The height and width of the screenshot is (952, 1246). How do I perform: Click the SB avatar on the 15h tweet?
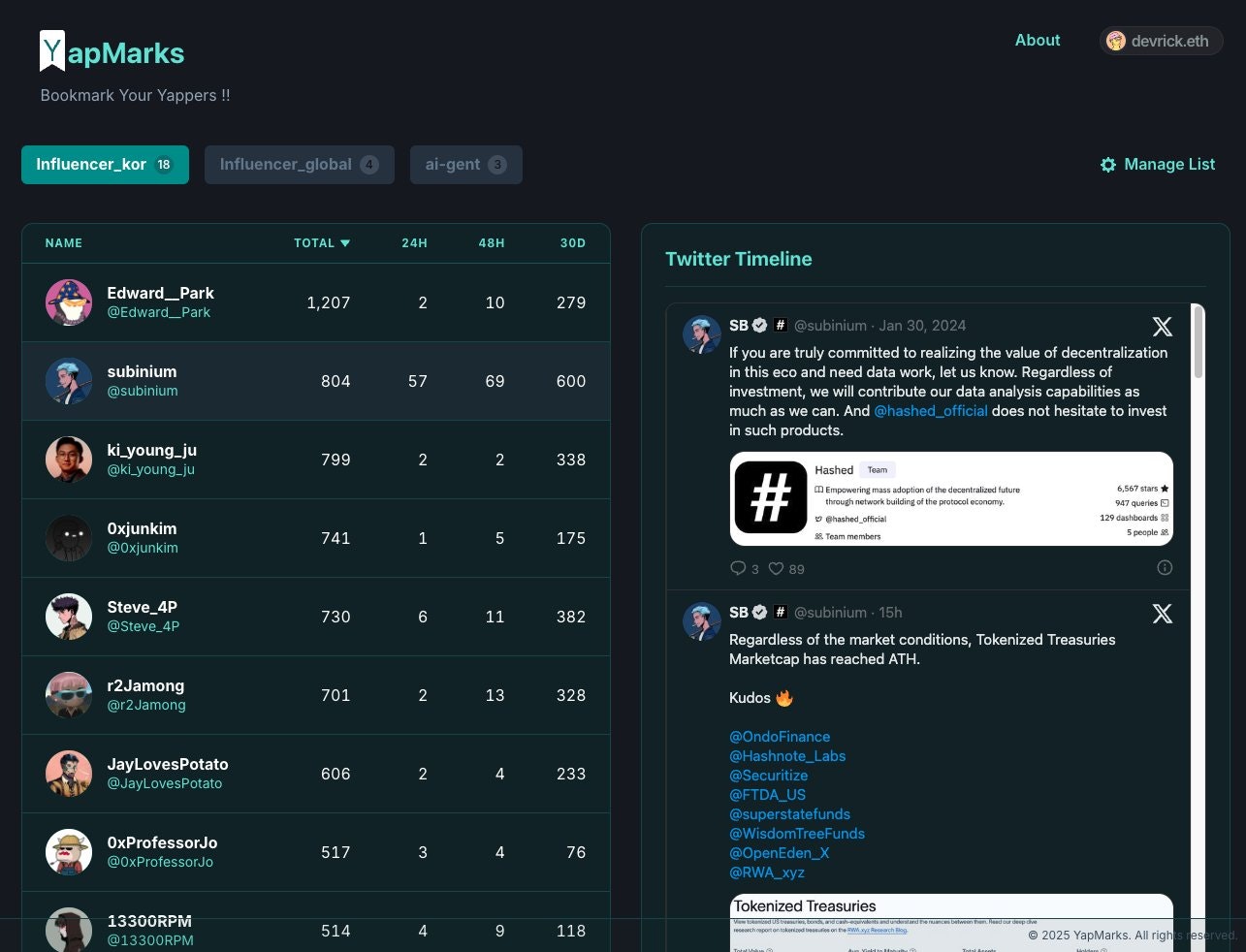coord(702,621)
